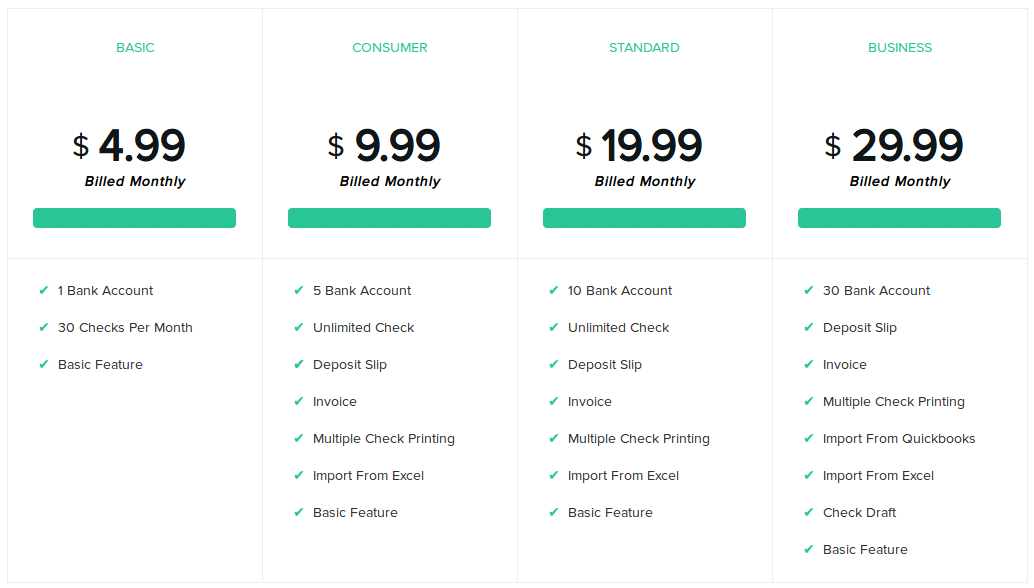Click the checkmark beside Check Draft
The width and height of the screenshot is (1034, 588).
tap(809, 513)
